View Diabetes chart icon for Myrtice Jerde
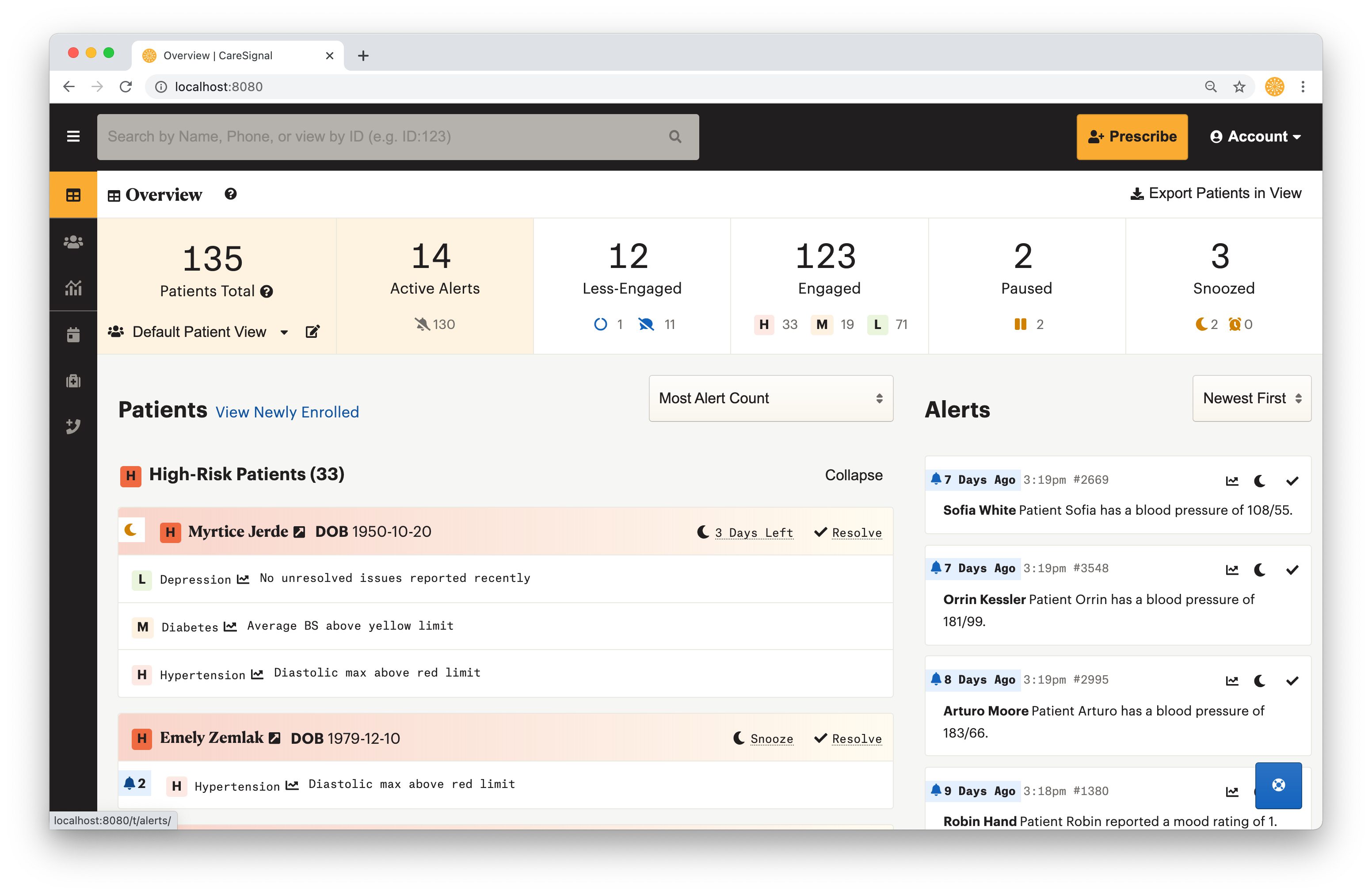This screenshot has width=1372, height=895. point(230,626)
